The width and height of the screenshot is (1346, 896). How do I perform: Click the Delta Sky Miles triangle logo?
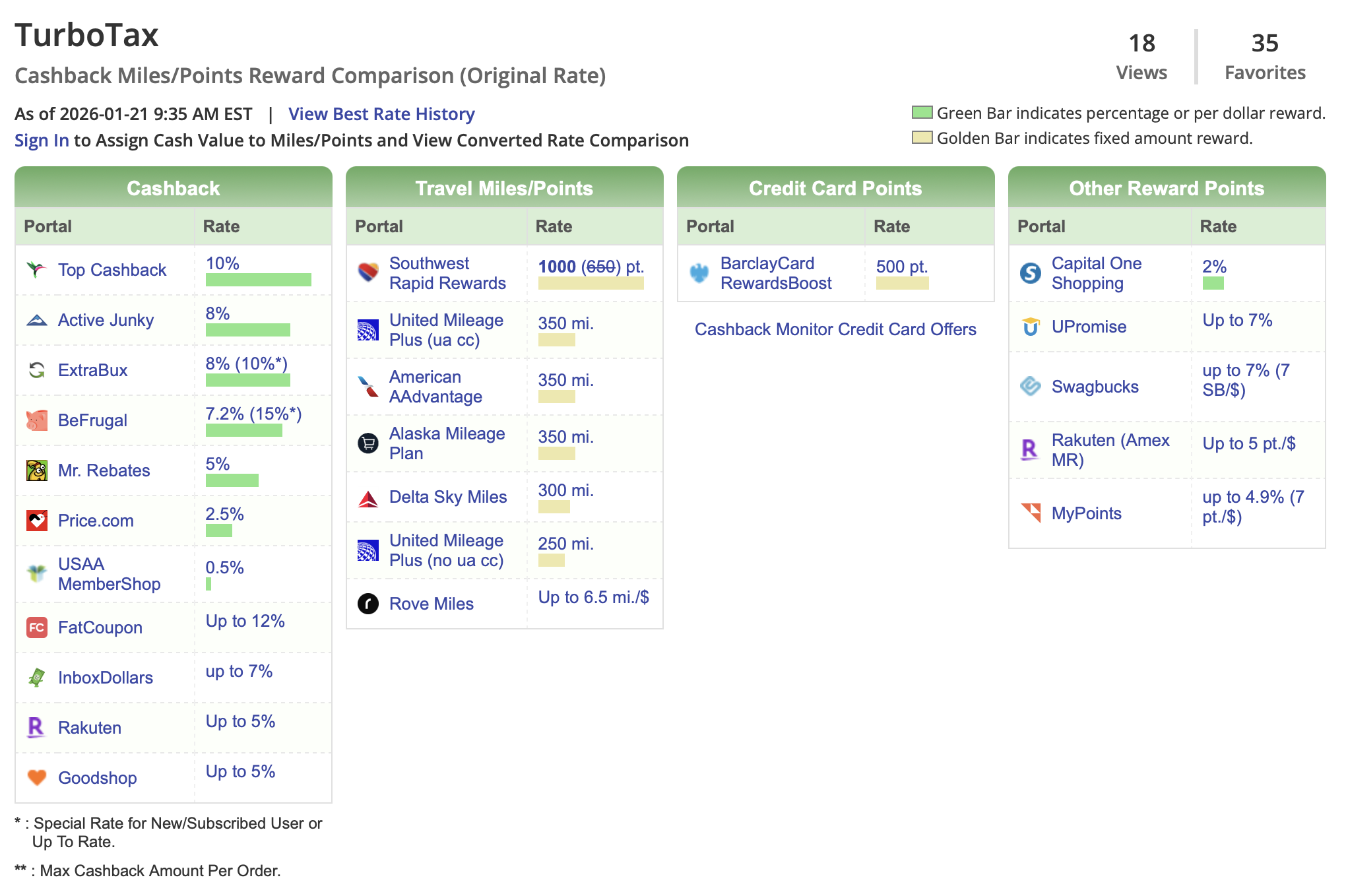click(368, 497)
